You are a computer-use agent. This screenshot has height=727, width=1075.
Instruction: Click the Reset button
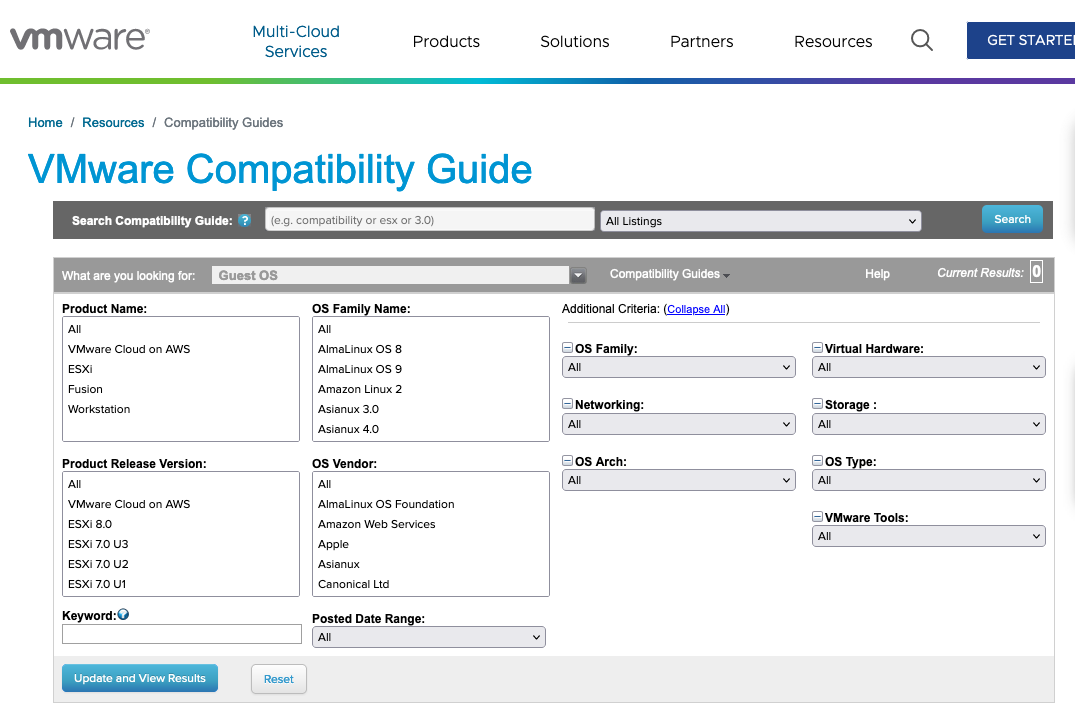click(x=278, y=679)
